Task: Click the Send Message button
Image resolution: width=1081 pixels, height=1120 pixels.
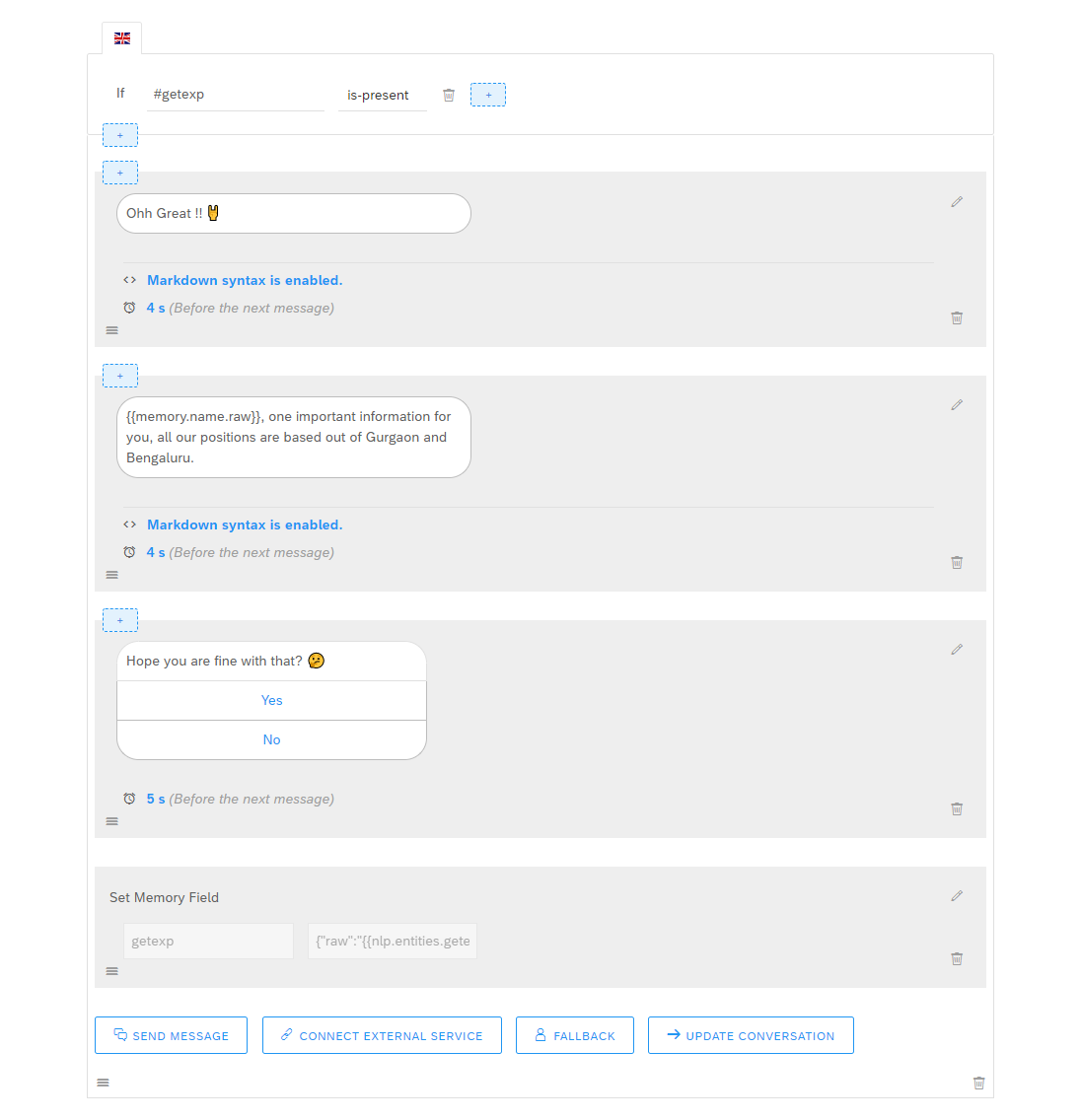Action: 172,1036
